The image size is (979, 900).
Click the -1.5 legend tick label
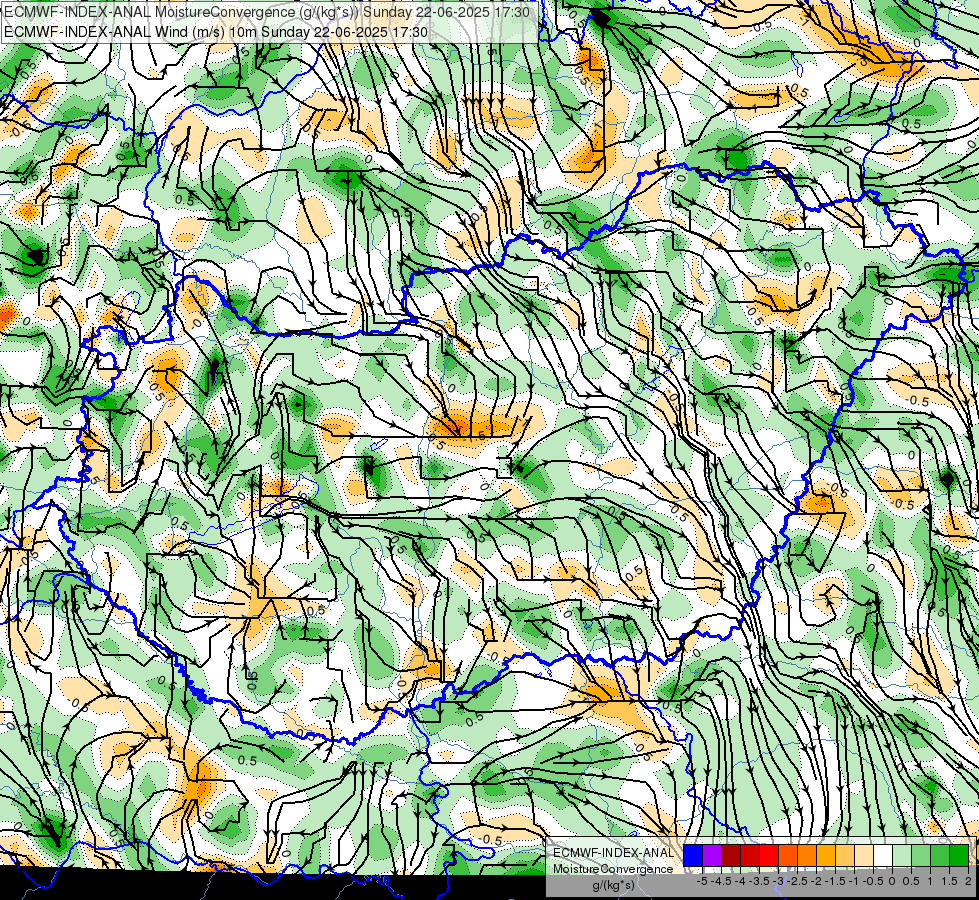point(835,881)
